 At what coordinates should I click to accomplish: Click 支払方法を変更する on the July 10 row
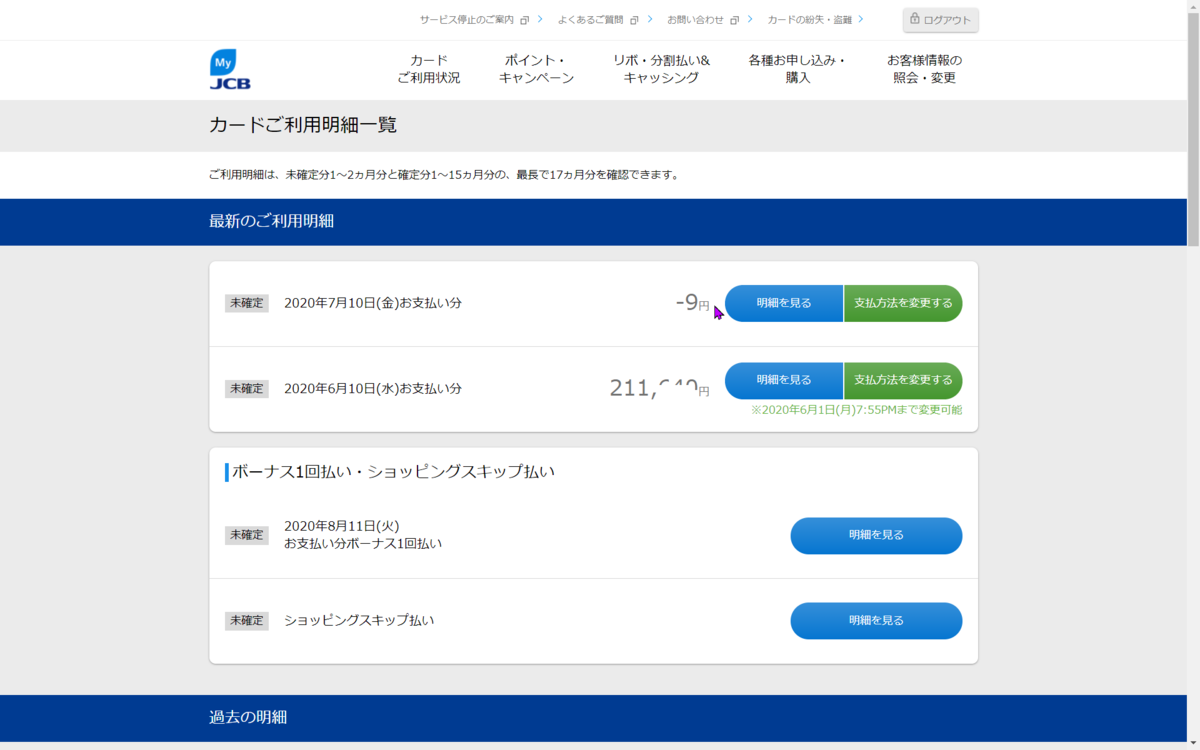coord(902,303)
